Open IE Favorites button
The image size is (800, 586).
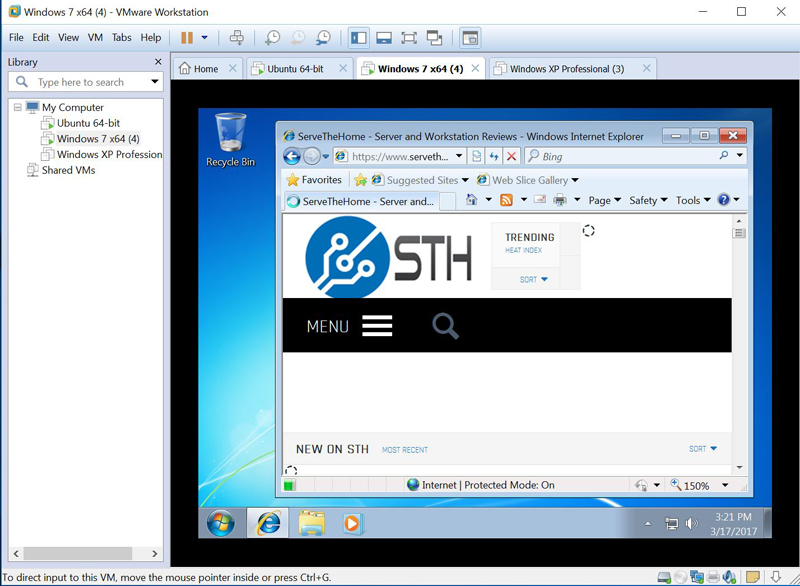[314, 180]
